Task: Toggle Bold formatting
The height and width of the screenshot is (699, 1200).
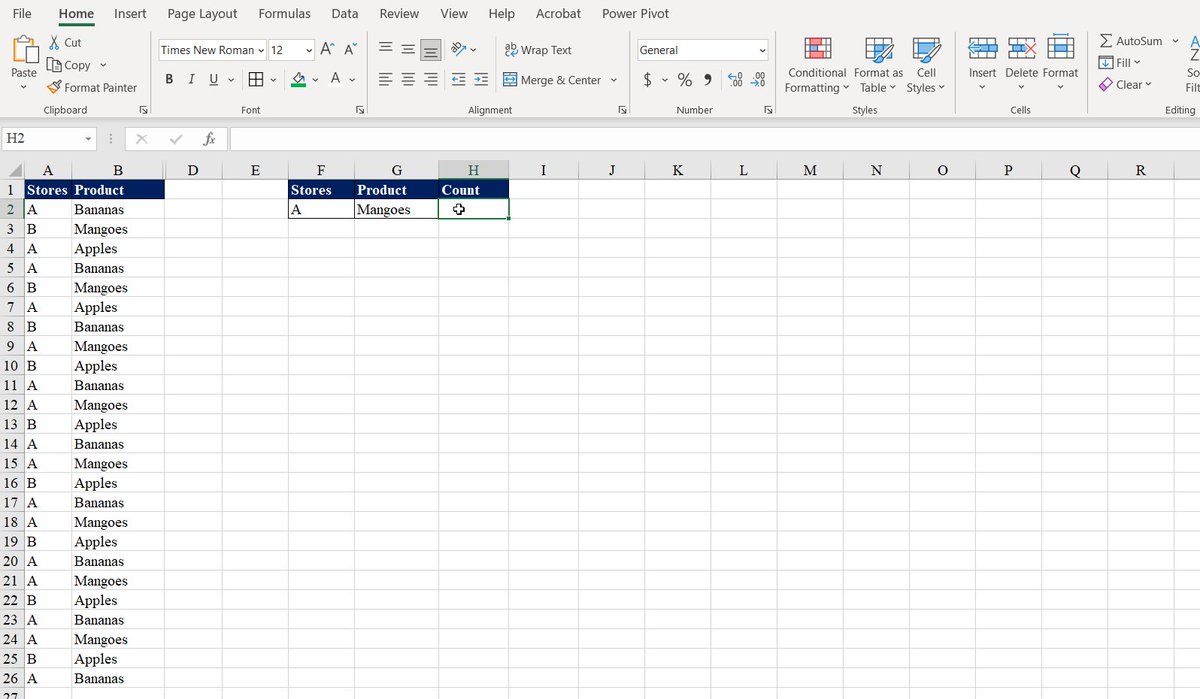Action: pos(169,79)
